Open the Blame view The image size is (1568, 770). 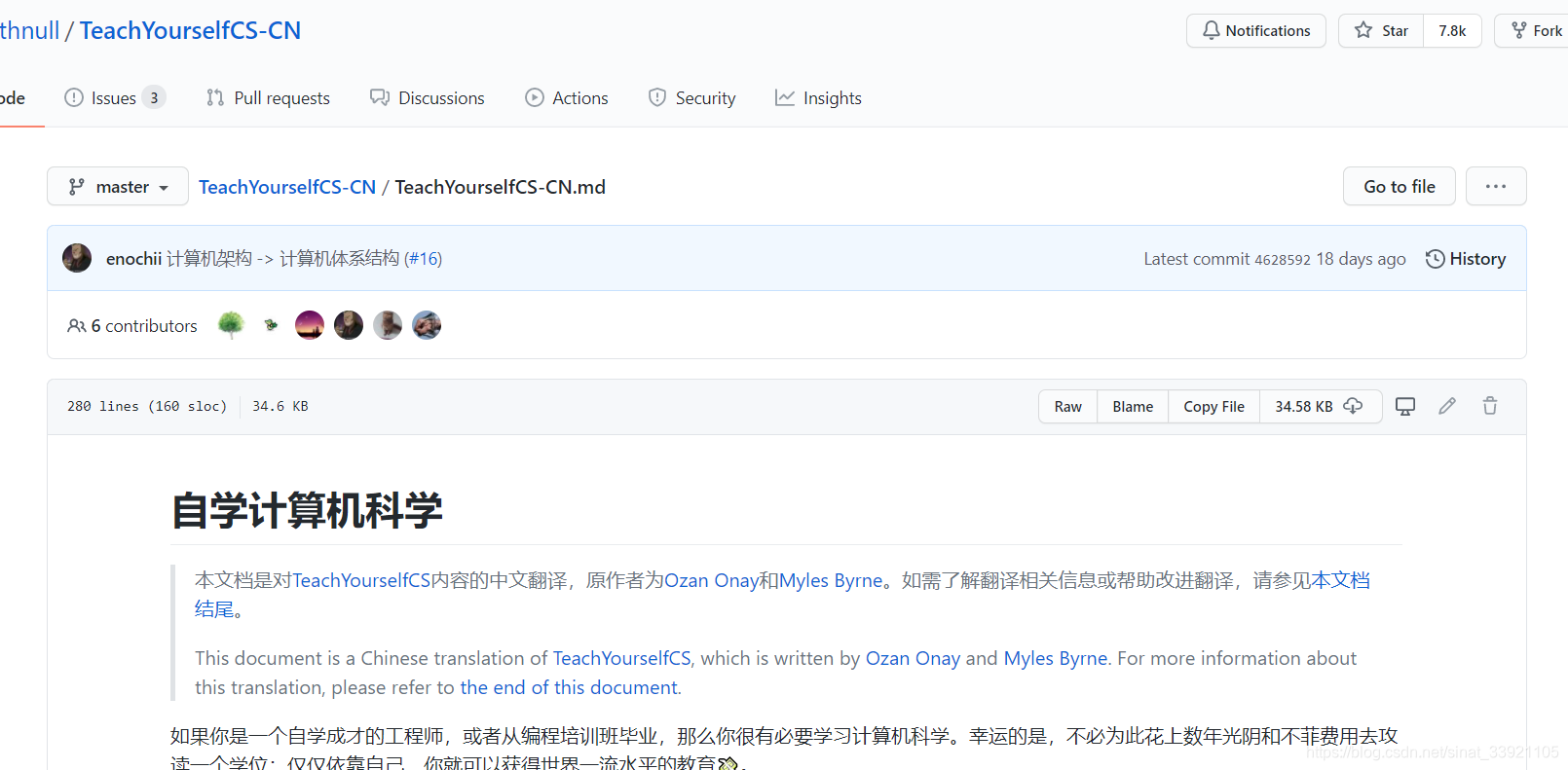(1133, 406)
